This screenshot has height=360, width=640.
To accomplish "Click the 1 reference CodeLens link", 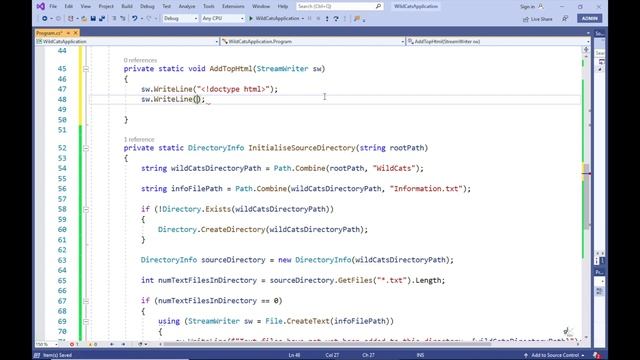I will pyautogui.click(x=139, y=139).
